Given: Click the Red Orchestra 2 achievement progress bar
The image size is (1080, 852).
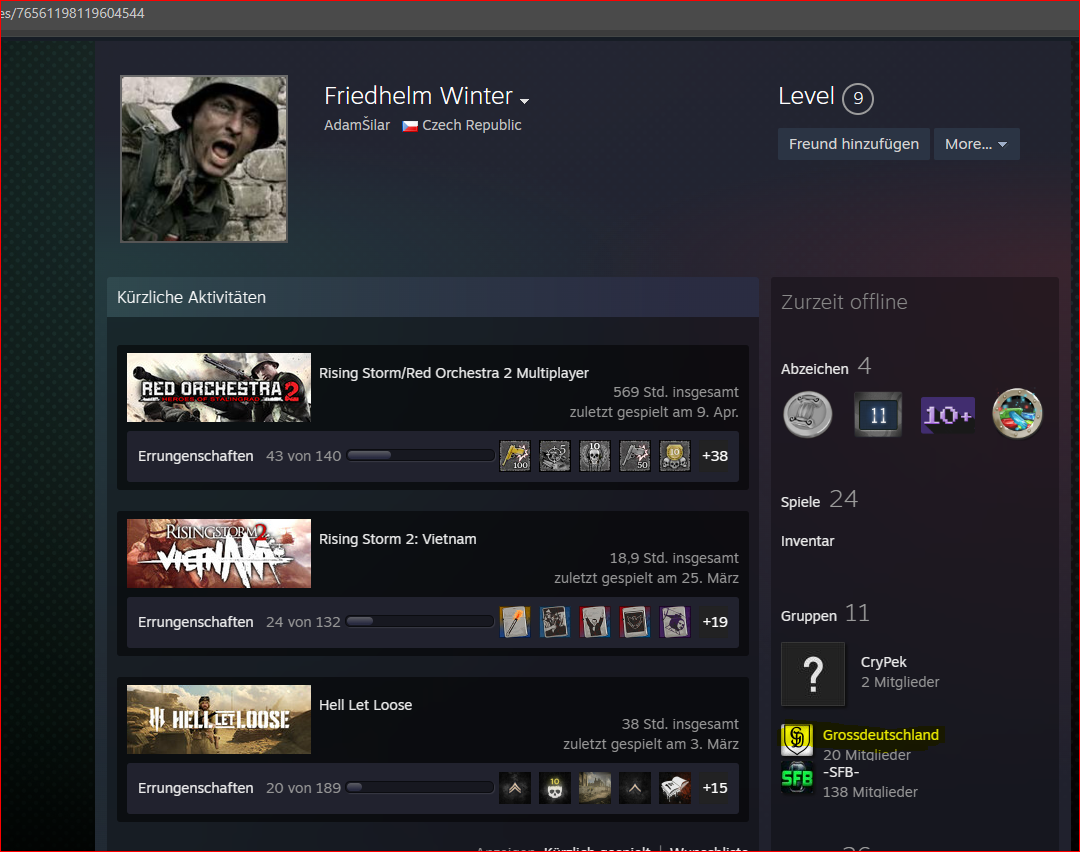Looking at the screenshot, I should [x=420, y=456].
